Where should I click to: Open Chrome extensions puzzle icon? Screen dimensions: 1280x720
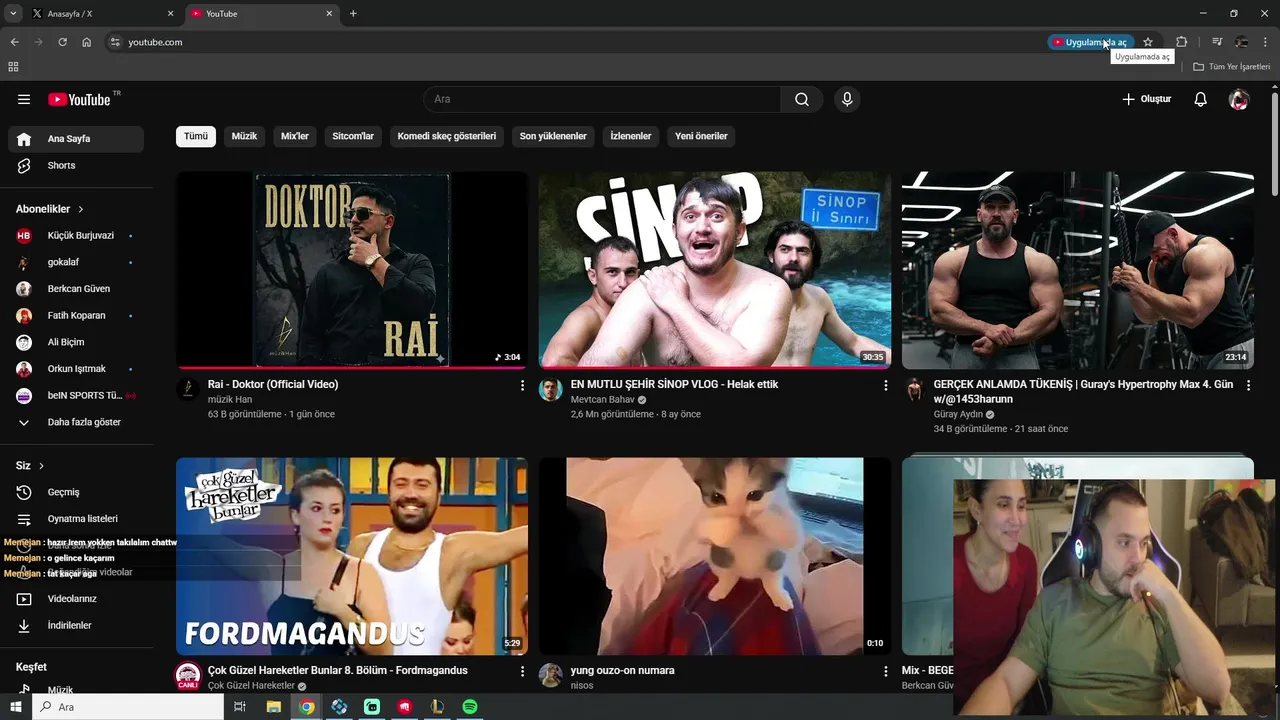pos(1181,42)
